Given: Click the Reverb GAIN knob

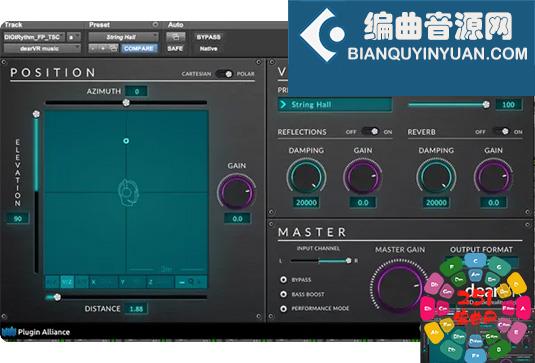Looking at the screenshot, I should point(493,177).
